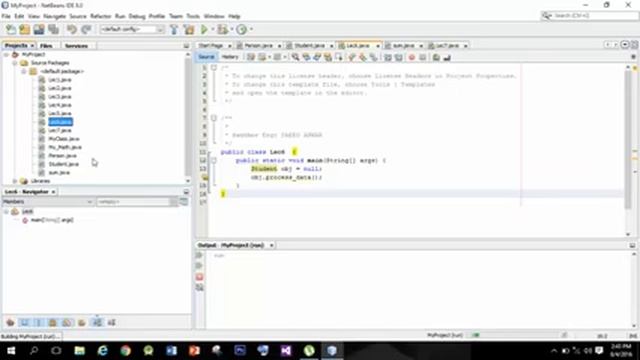The height and width of the screenshot is (360, 640).
Task: Collapse the Source Packages node
Action: 15,63
